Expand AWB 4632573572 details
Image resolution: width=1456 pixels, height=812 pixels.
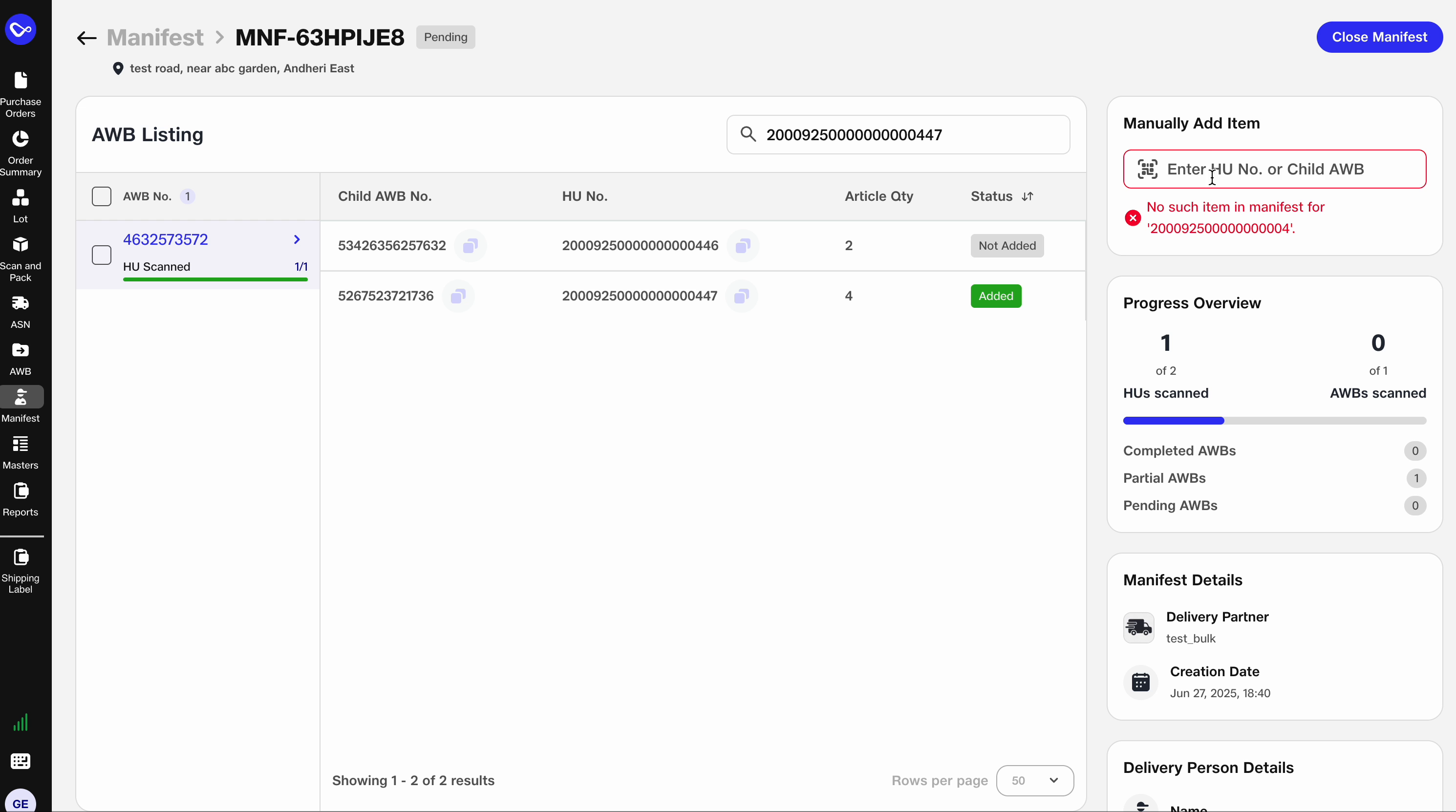pyautogui.click(x=297, y=239)
